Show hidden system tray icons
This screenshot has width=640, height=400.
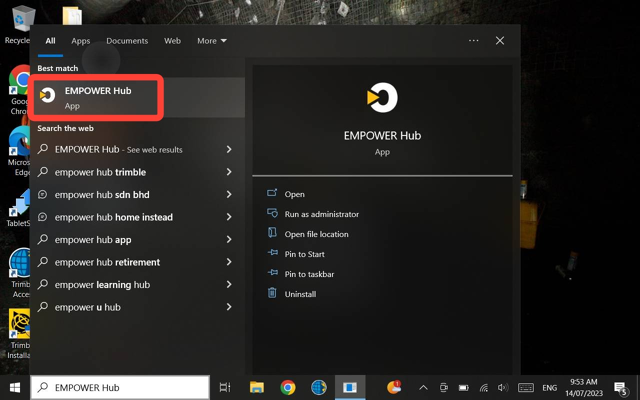pos(423,388)
